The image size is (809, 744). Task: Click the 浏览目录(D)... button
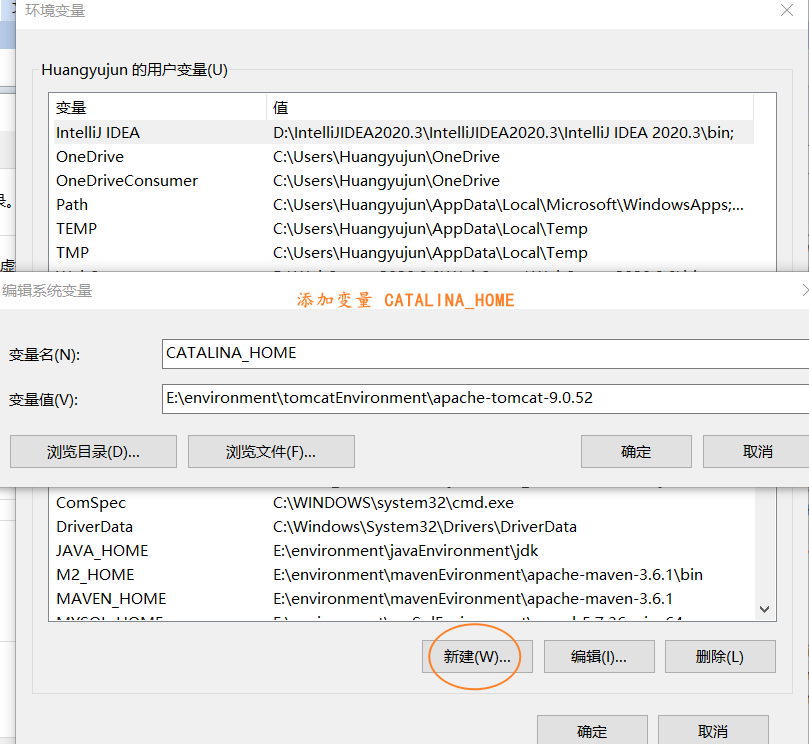pos(93,451)
